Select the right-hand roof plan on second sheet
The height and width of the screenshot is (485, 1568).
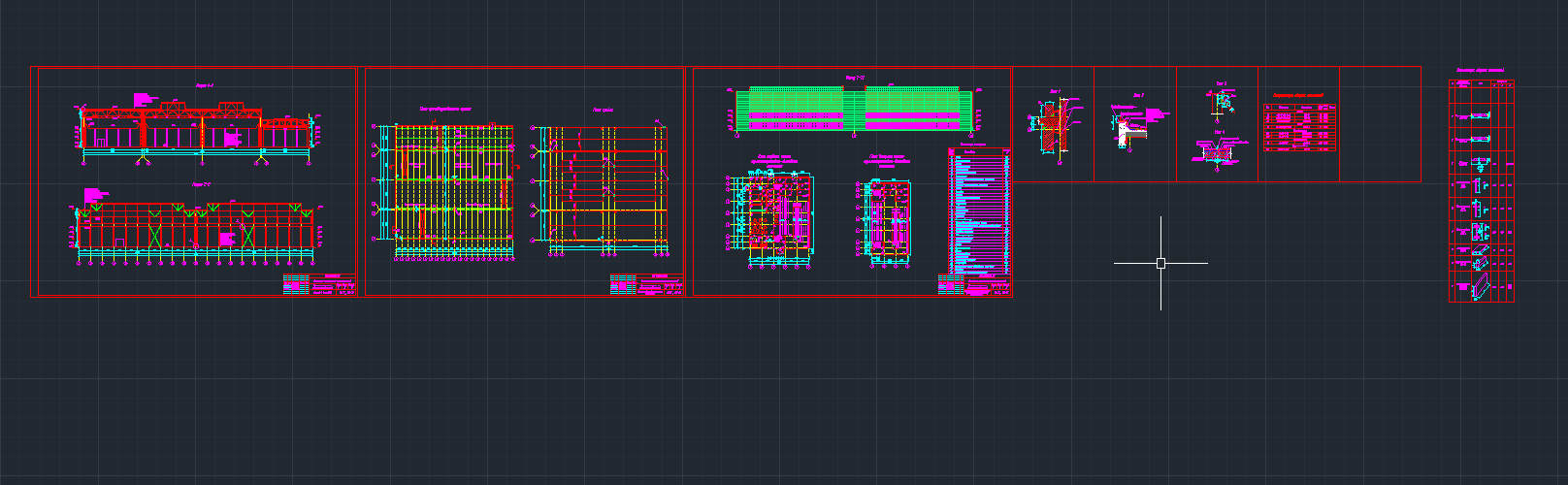[600, 190]
